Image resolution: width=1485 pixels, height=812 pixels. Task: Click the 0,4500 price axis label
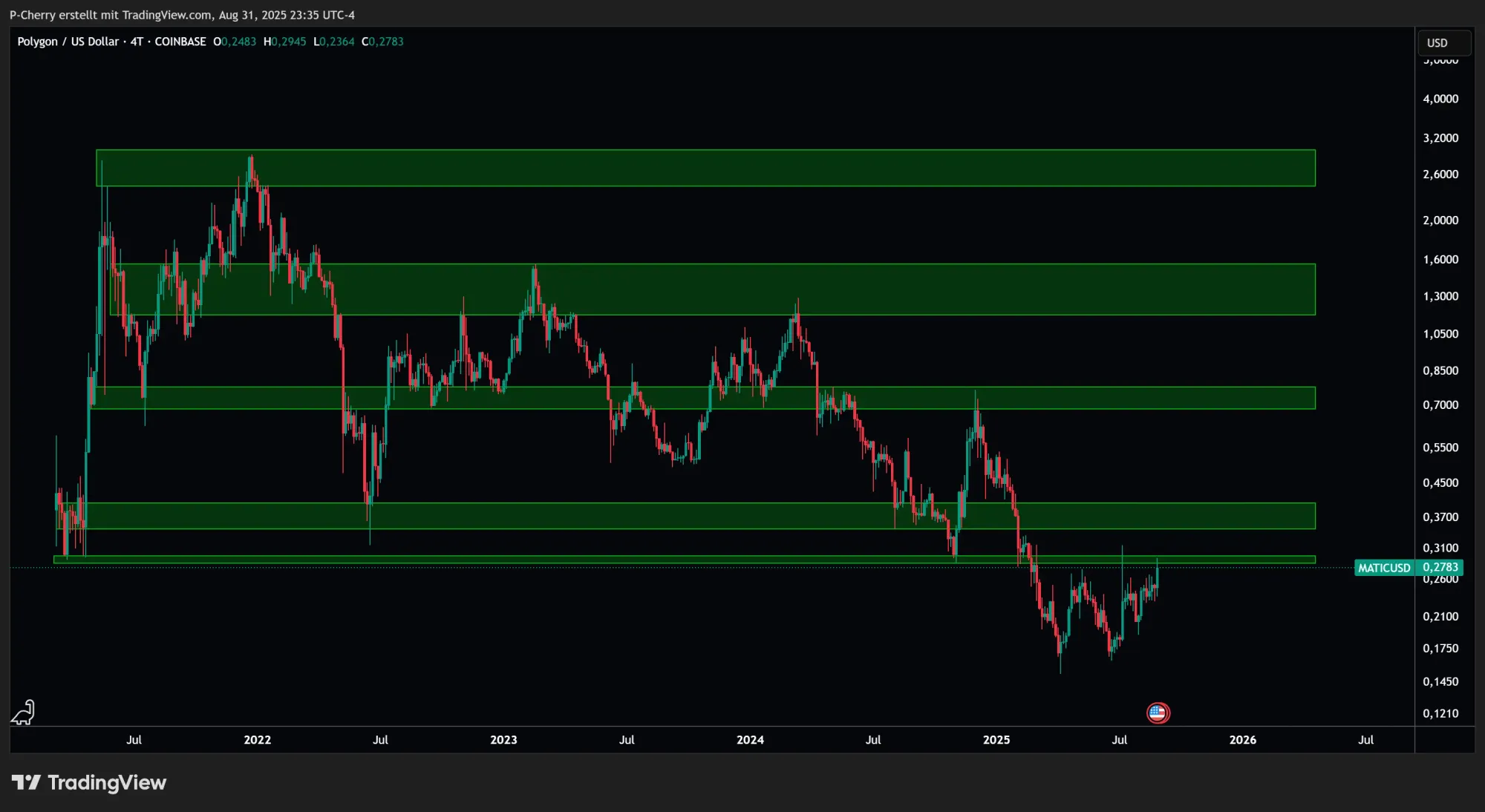1440,483
